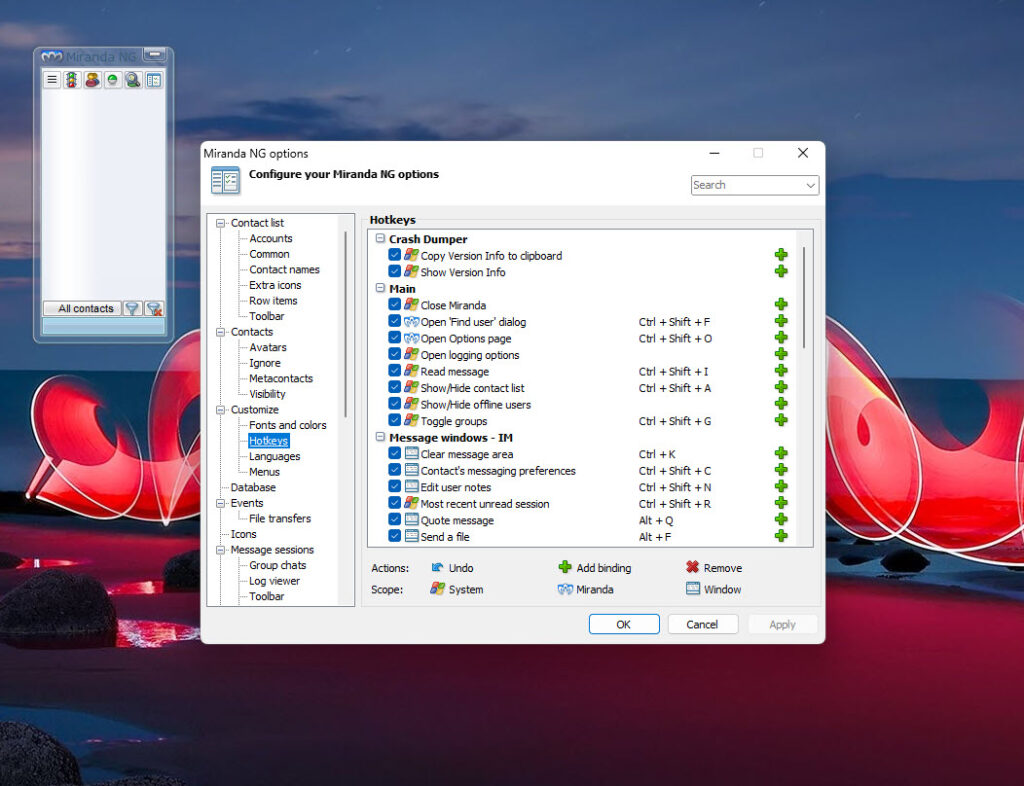This screenshot has height=786, width=1024.
Task: Add a hotkey binding for Close Miranda
Action: [x=781, y=304]
